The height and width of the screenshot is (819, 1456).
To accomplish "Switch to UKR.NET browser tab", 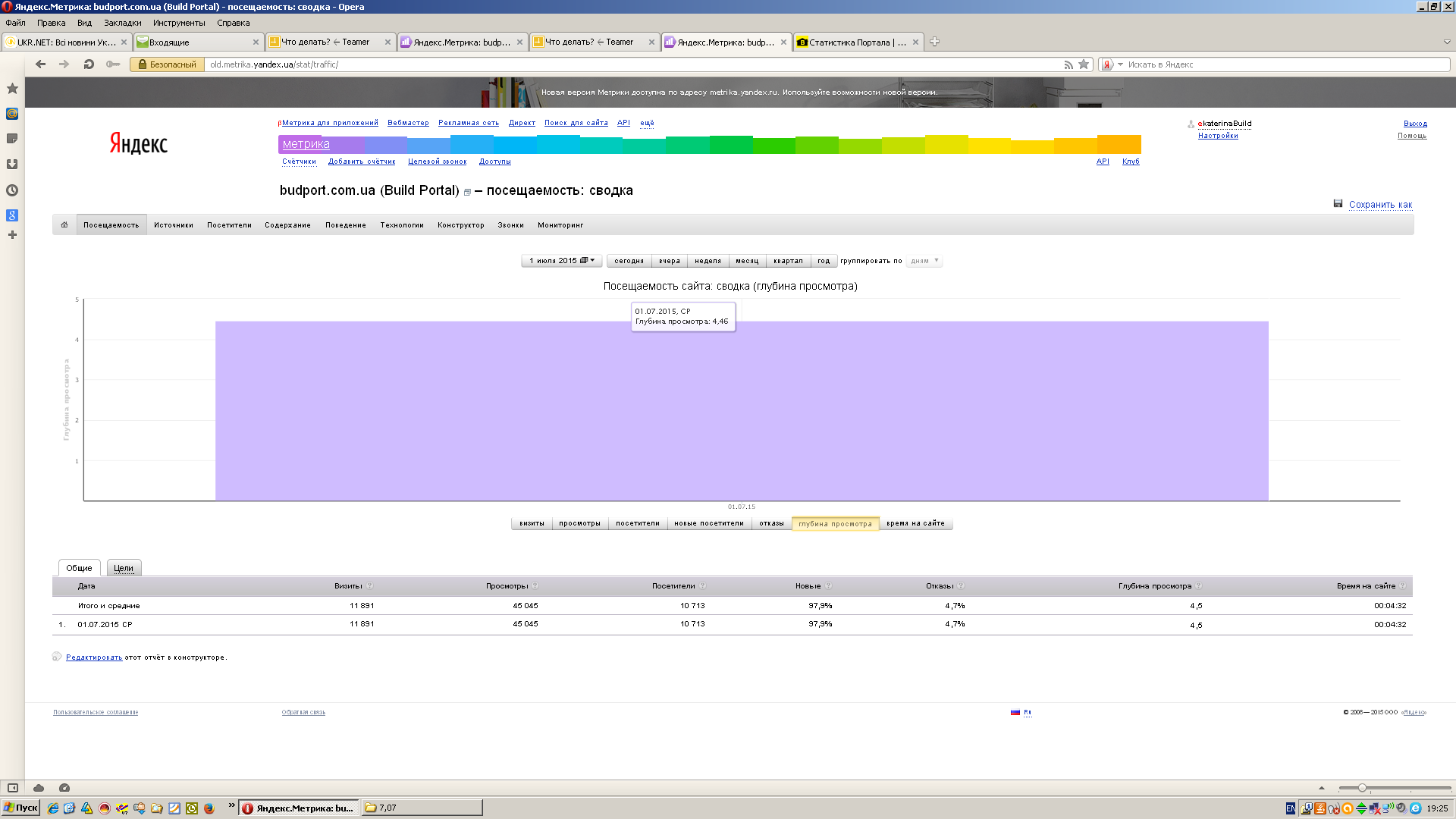I will tap(67, 42).
